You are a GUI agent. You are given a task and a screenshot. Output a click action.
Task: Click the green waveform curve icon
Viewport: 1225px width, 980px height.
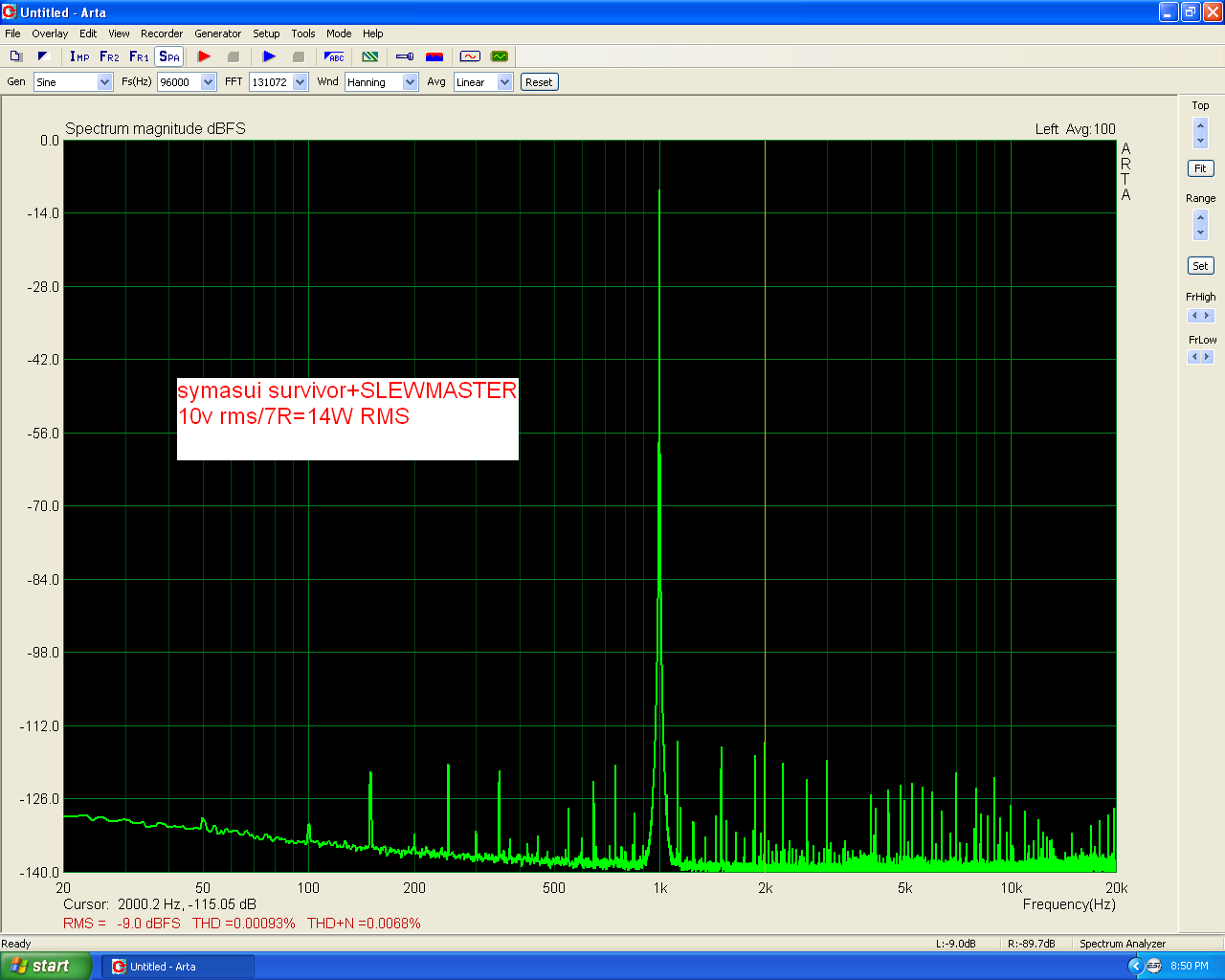pyautogui.click(x=499, y=56)
